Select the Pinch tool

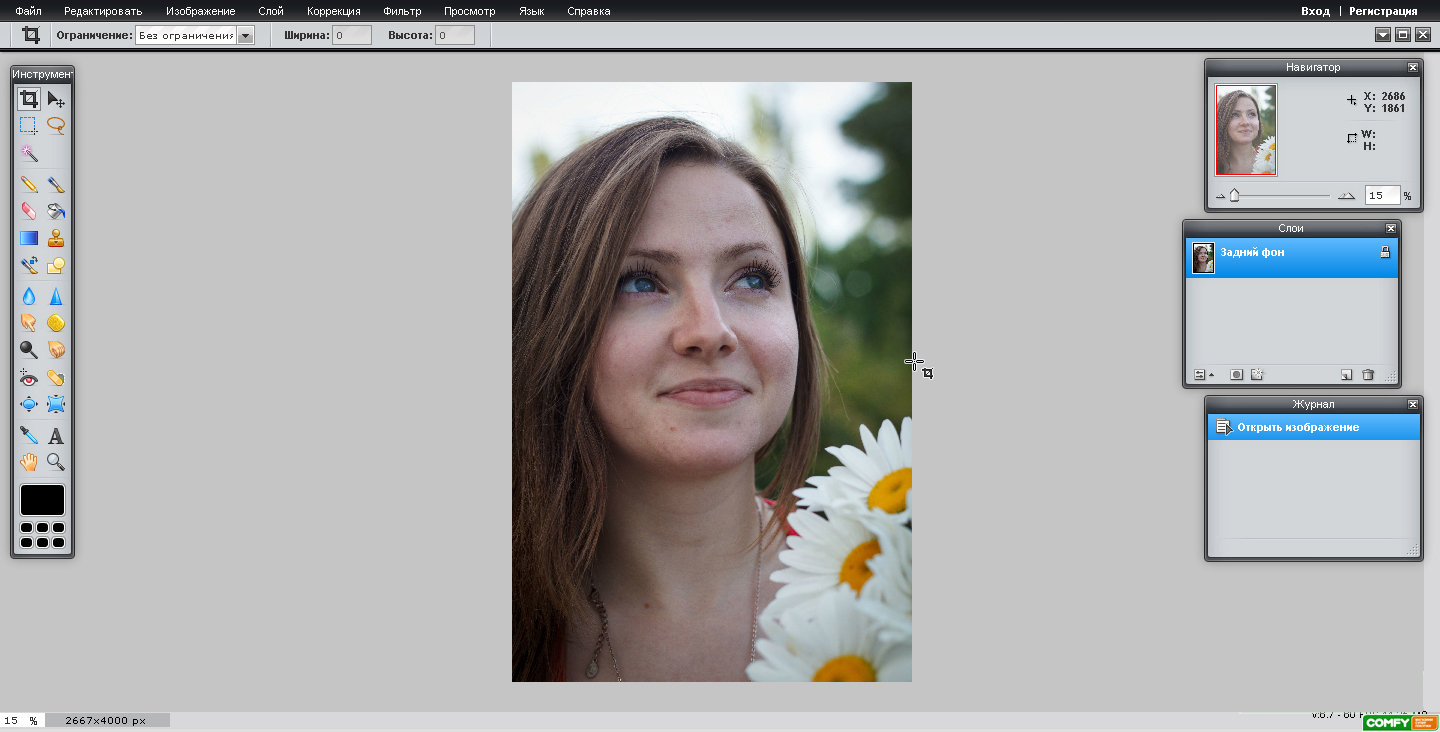pyautogui.click(x=56, y=405)
